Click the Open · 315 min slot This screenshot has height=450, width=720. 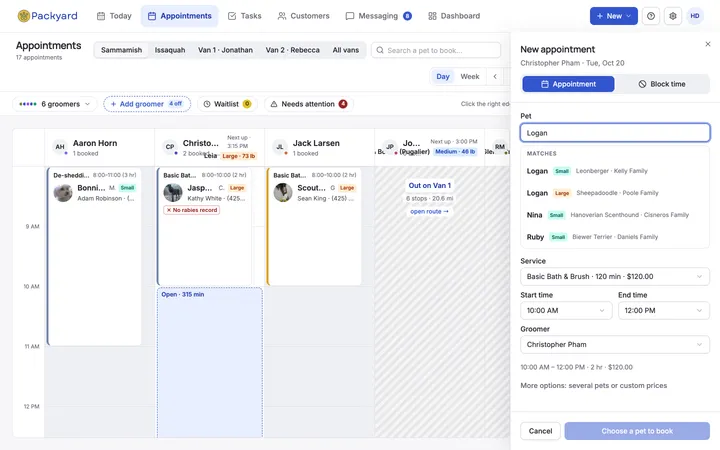(x=210, y=362)
